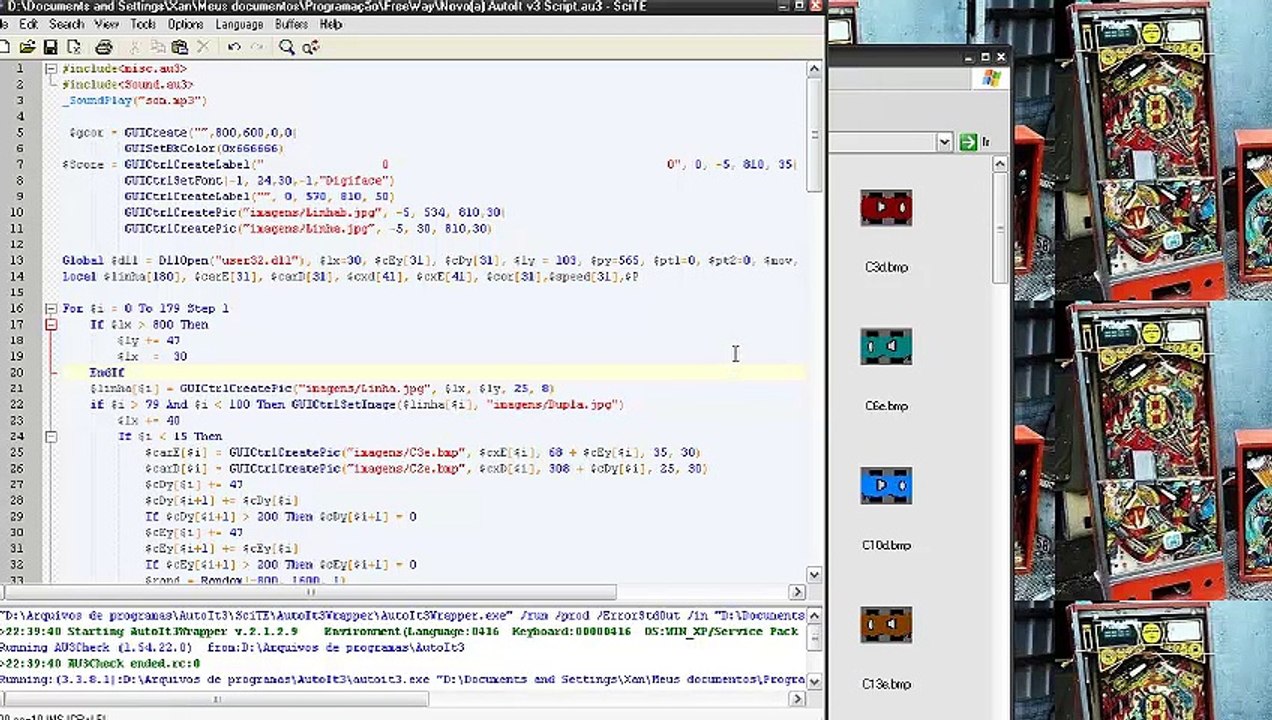The image size is (1272, 720).
Task: Click the Cut scissors toolbar icon
Action: (134, 47)
